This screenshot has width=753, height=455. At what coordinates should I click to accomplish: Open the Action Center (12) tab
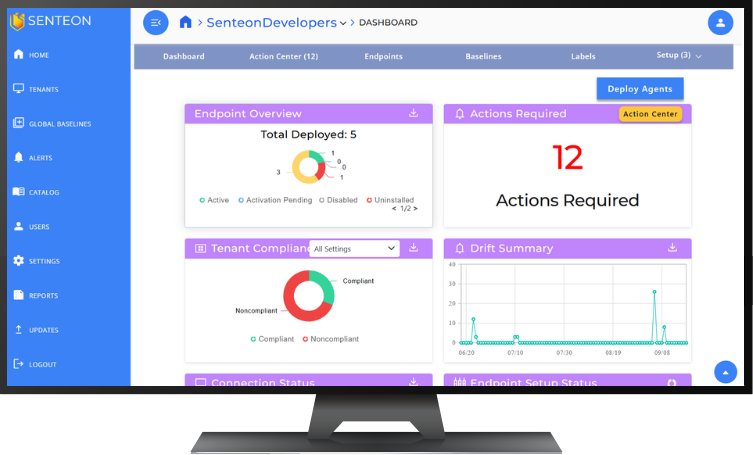283,57
